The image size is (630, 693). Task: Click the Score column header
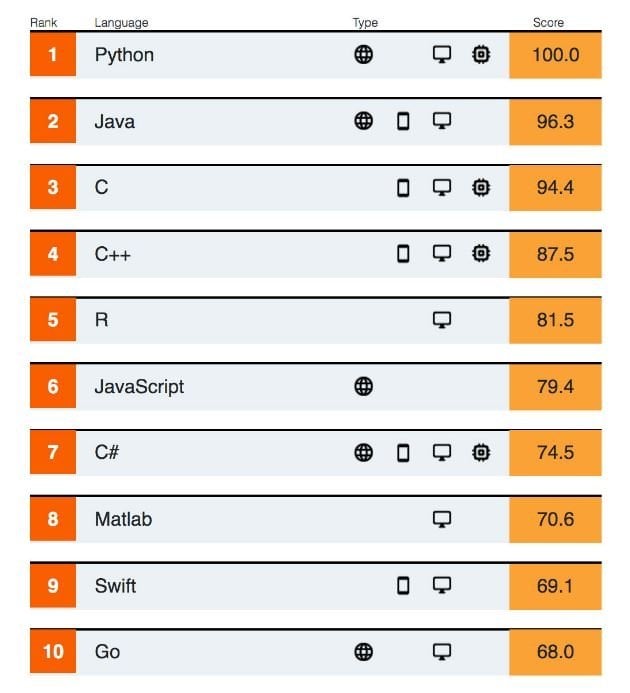click(548, 23)
